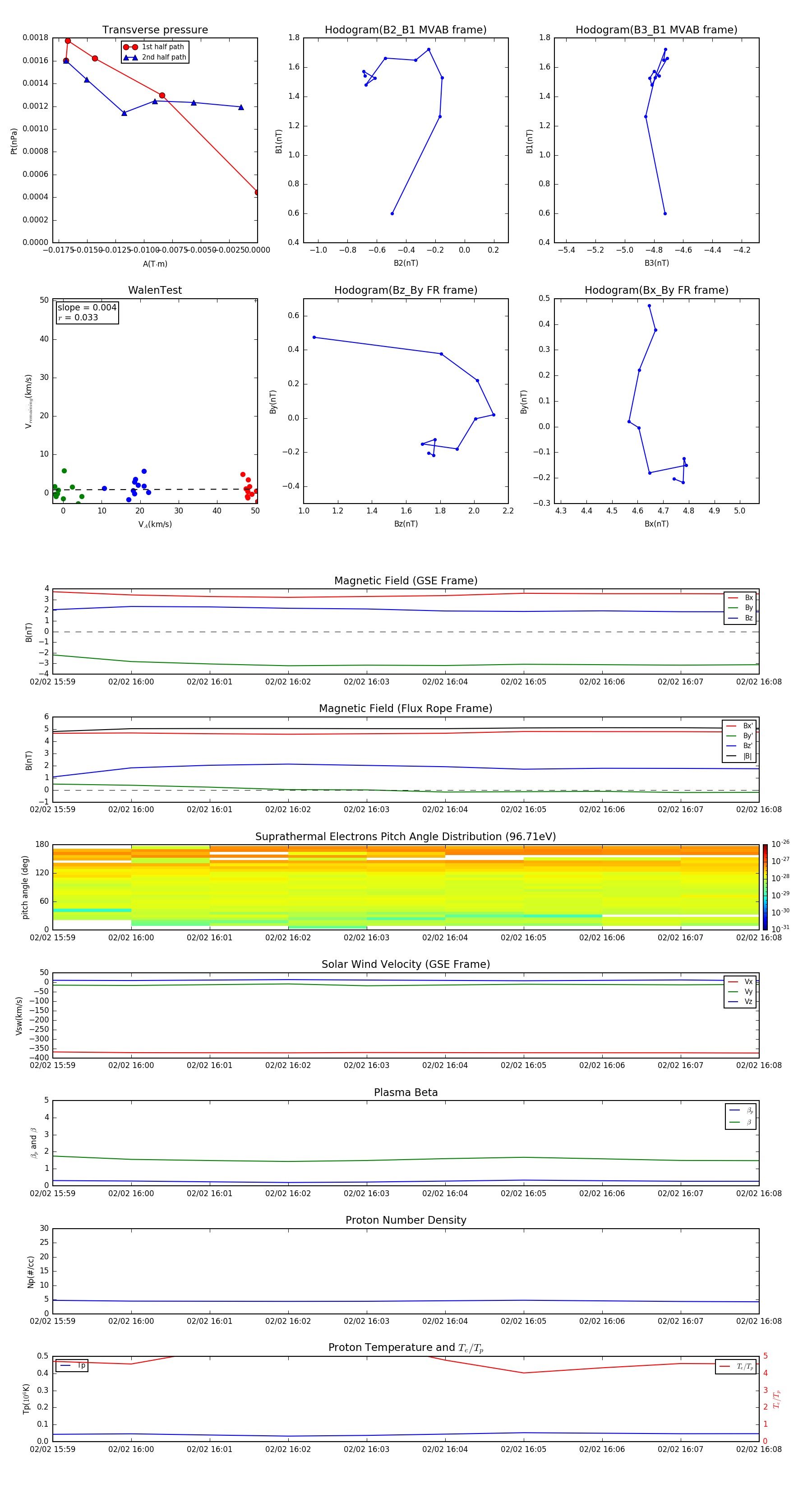Click the 'Vy' legend entry in velocity plot

[x=740, y=991]
